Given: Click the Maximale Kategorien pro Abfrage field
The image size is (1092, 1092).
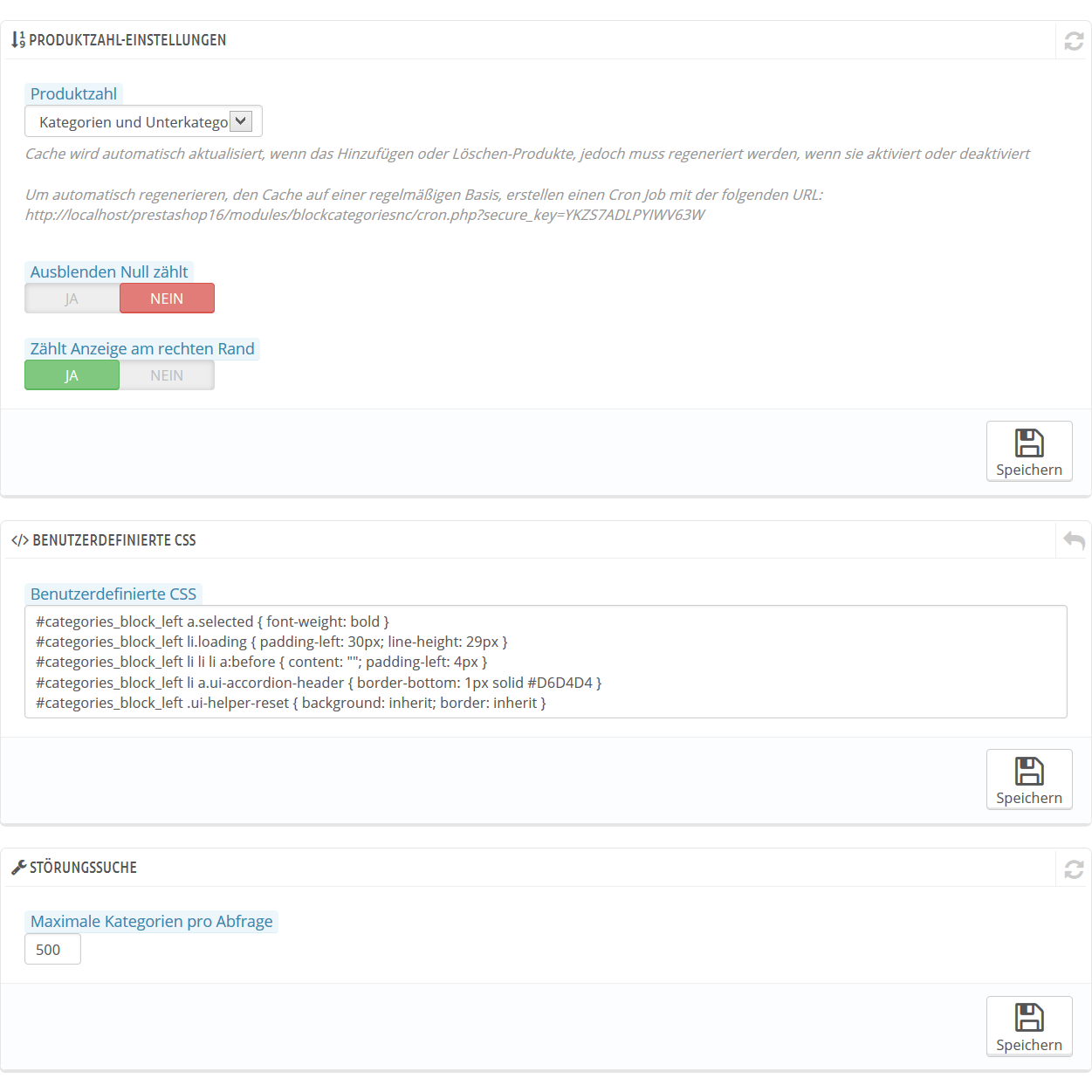Looking at the screenshot, I should coord(52,949).
